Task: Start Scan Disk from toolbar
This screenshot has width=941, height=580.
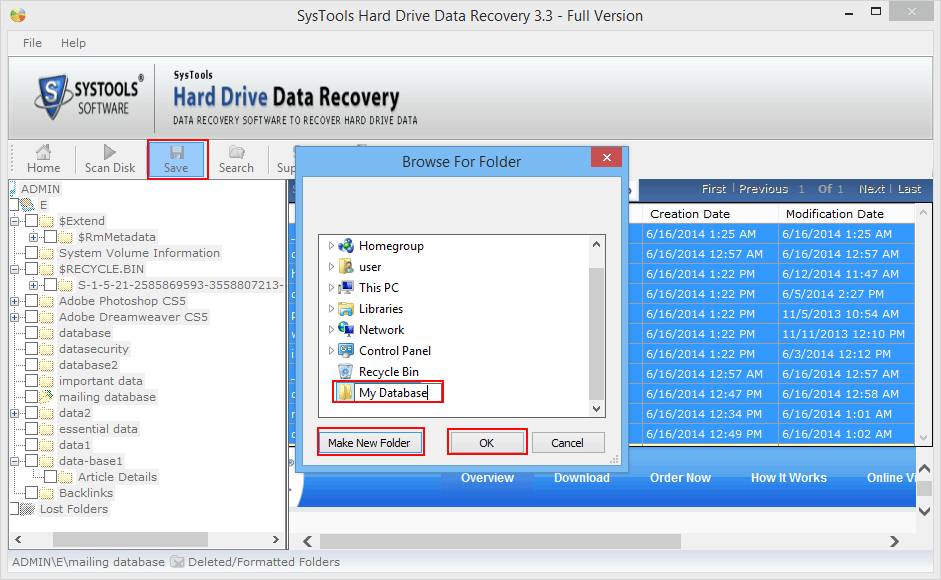Action: (x=110, y=159)
